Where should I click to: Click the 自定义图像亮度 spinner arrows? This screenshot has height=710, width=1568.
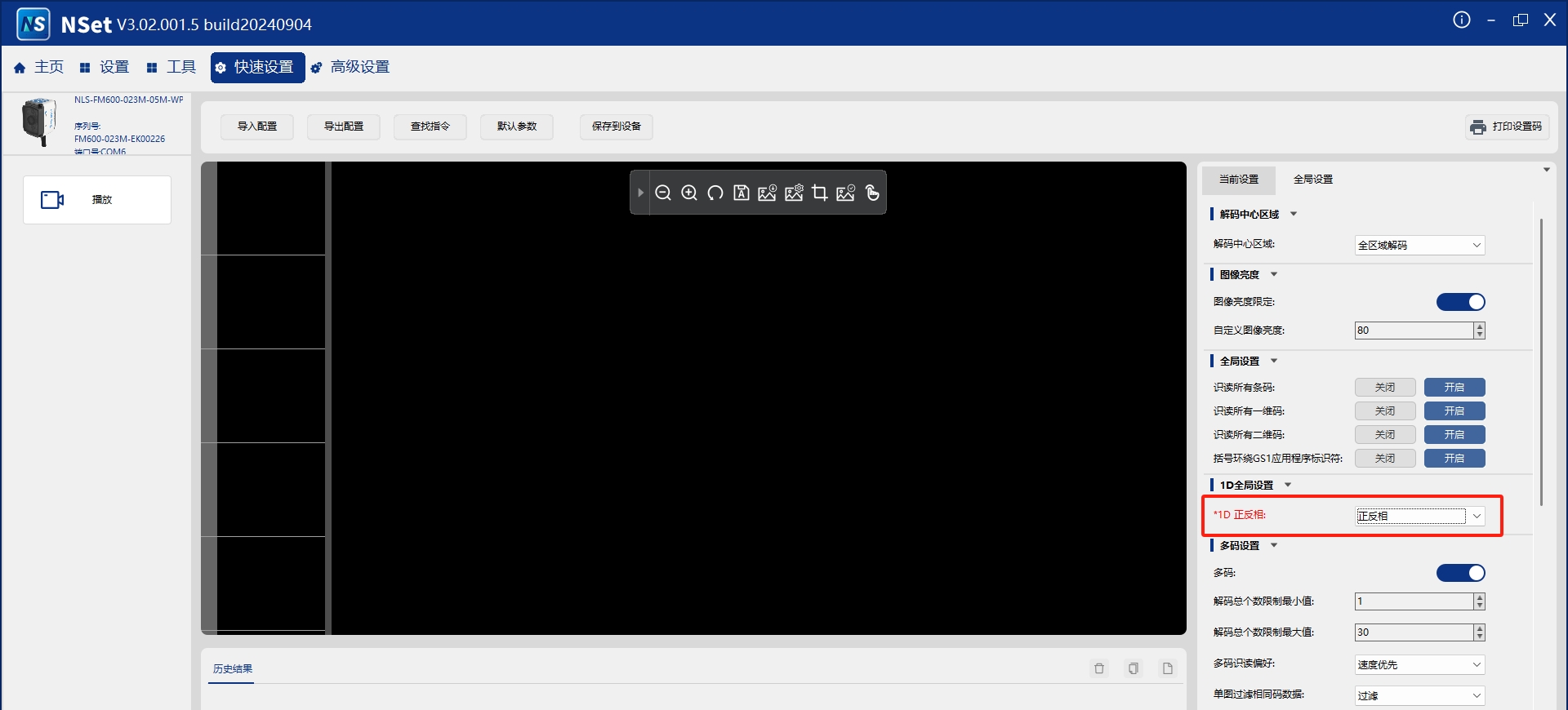coord(1480,331)
